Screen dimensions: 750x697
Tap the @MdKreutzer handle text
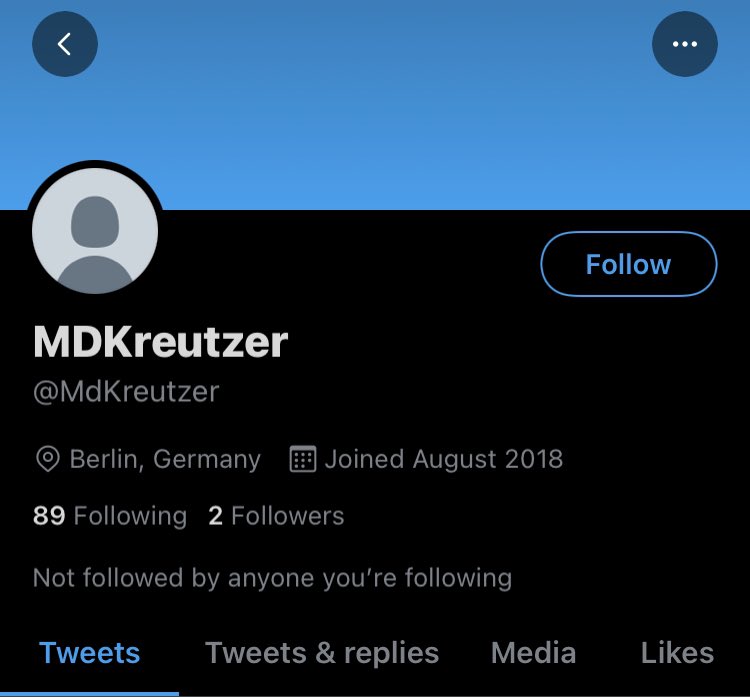[126, 392]
